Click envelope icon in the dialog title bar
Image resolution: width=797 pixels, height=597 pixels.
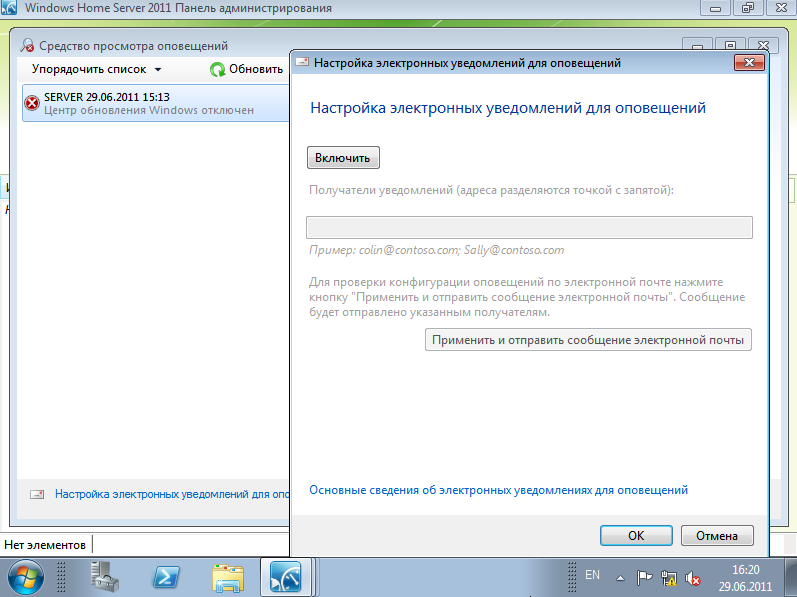(302, 62)
